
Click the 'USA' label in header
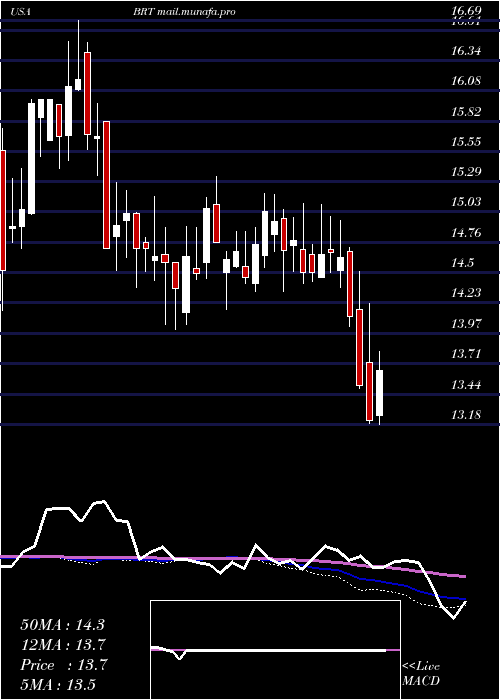coord(20,12)
